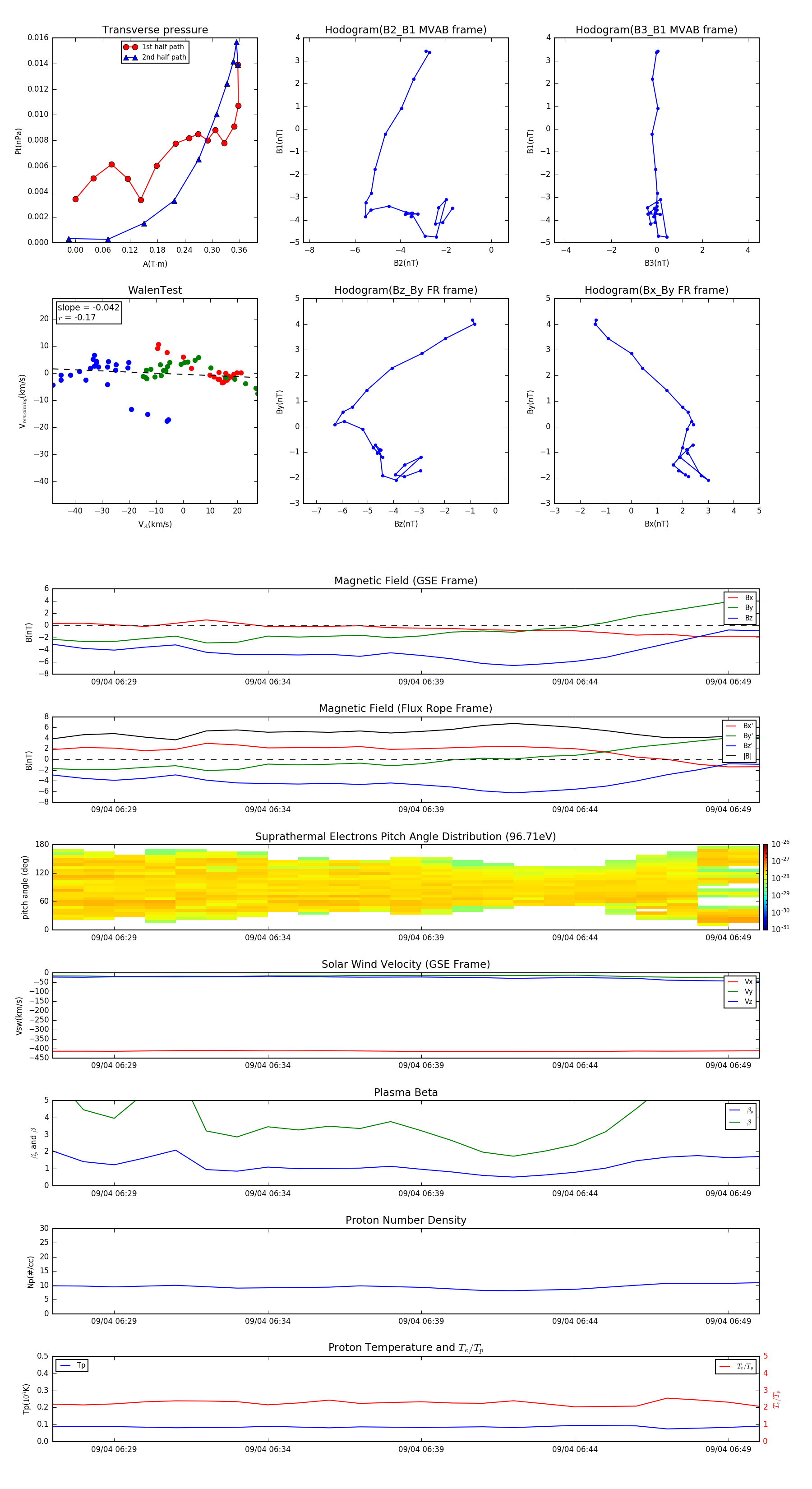Viewport: 812px width, 1489px height.
Task: Click '09/04 06:49' tick in proton temperature plot
Action: [728, 1449]
